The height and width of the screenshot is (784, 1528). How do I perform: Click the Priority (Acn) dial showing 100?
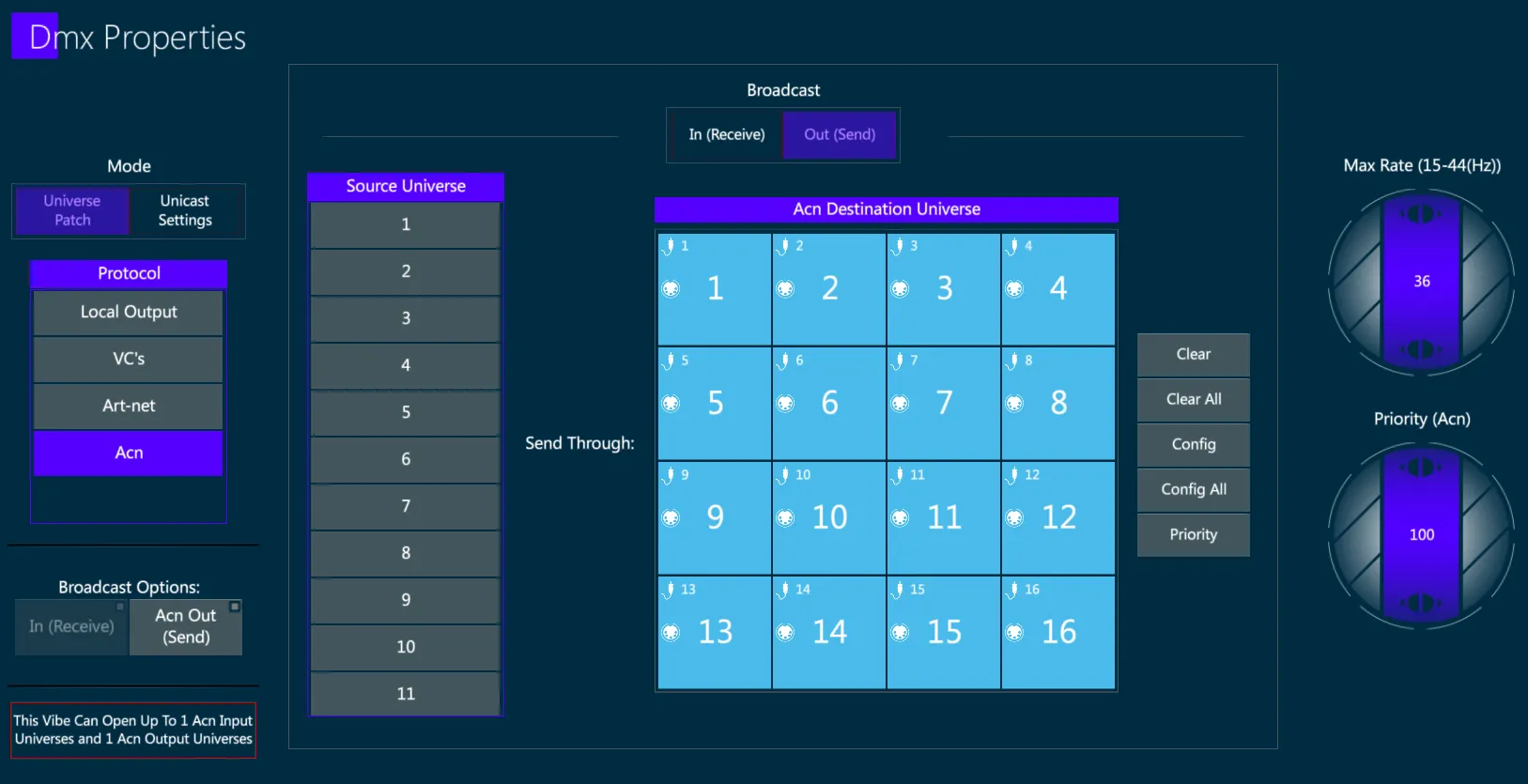[1422, 535]
